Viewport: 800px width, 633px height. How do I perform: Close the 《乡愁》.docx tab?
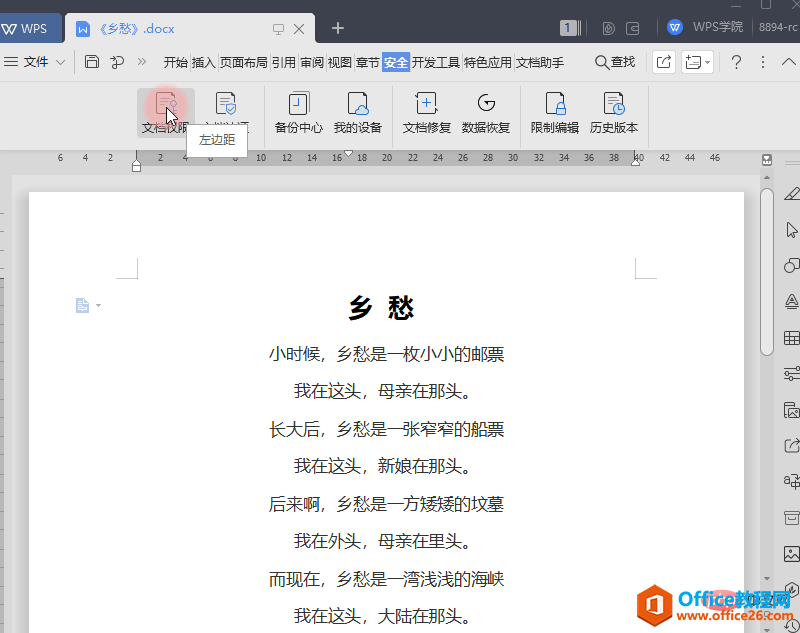299,29
